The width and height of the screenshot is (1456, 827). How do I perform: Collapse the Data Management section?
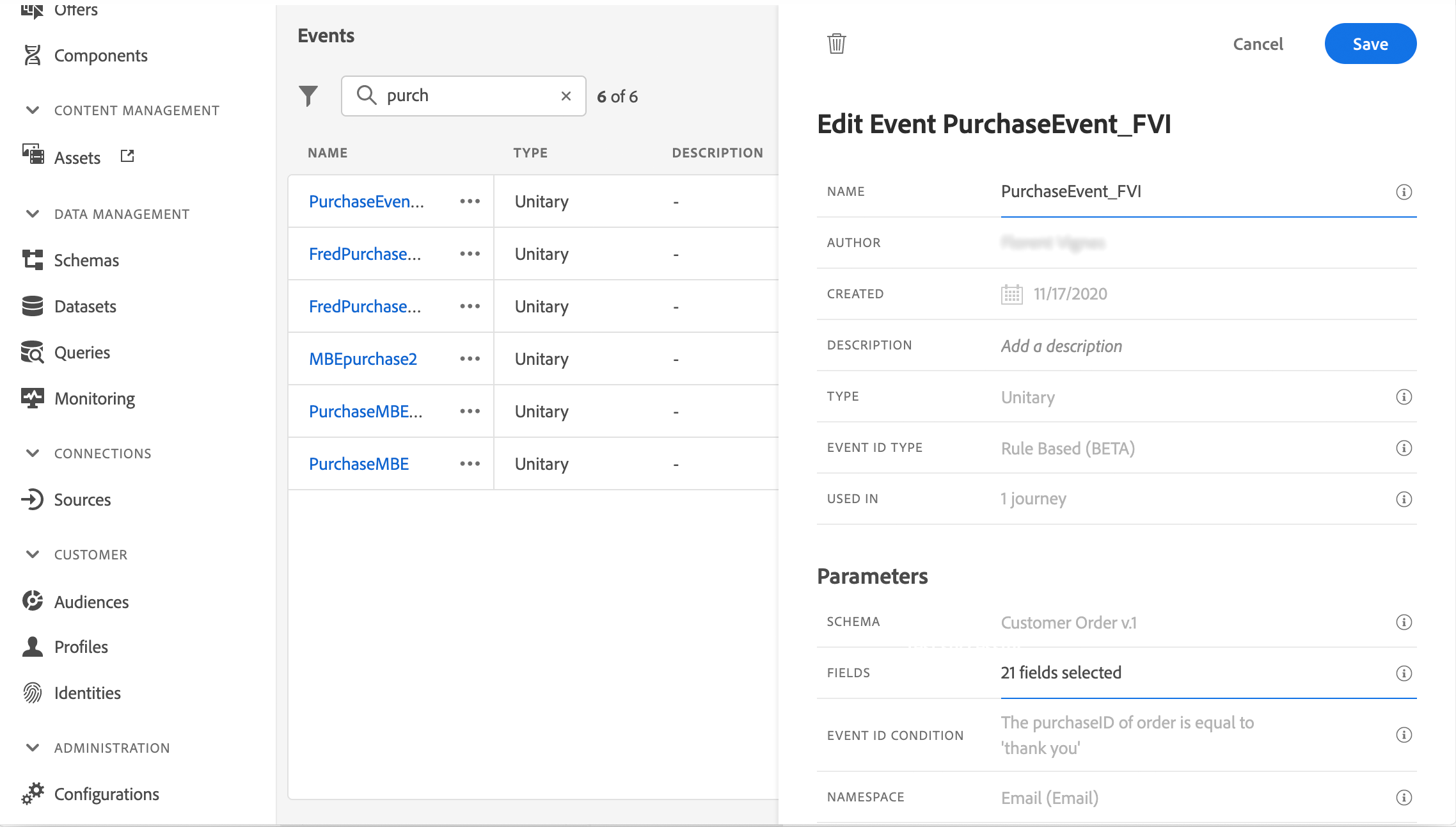[33, 214]
